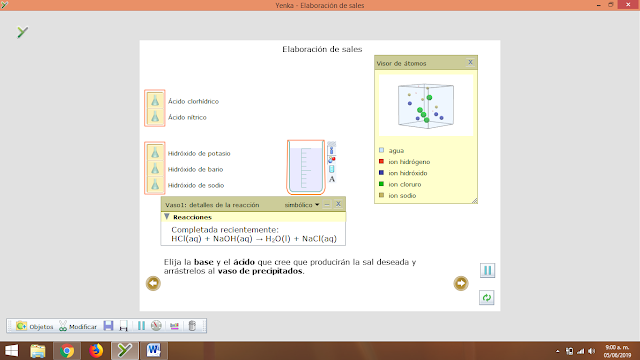This screenshot has height=360, width=640.
Task: Click the ion hidróxido blue swatch
Action: (381, 173)
